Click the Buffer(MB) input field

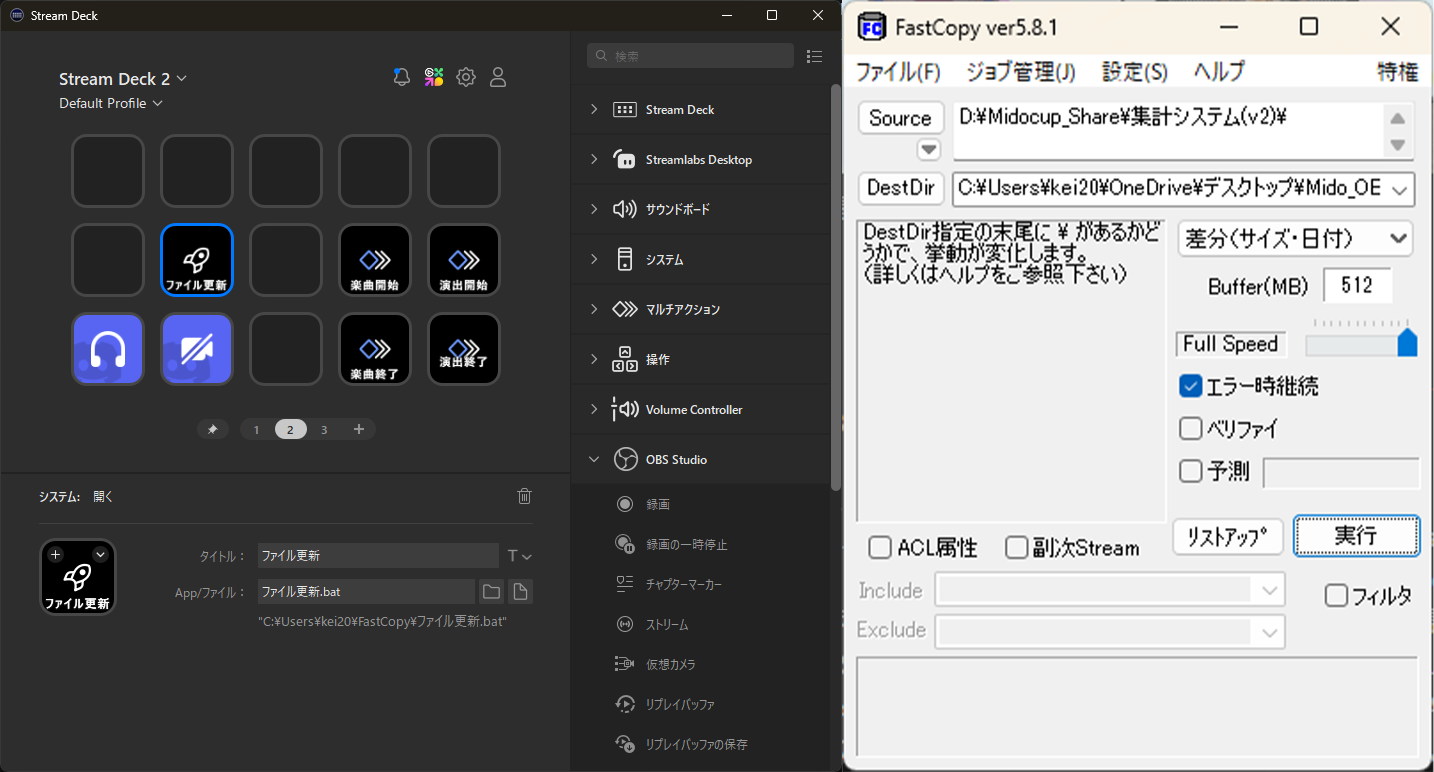tap(1357, 284)
